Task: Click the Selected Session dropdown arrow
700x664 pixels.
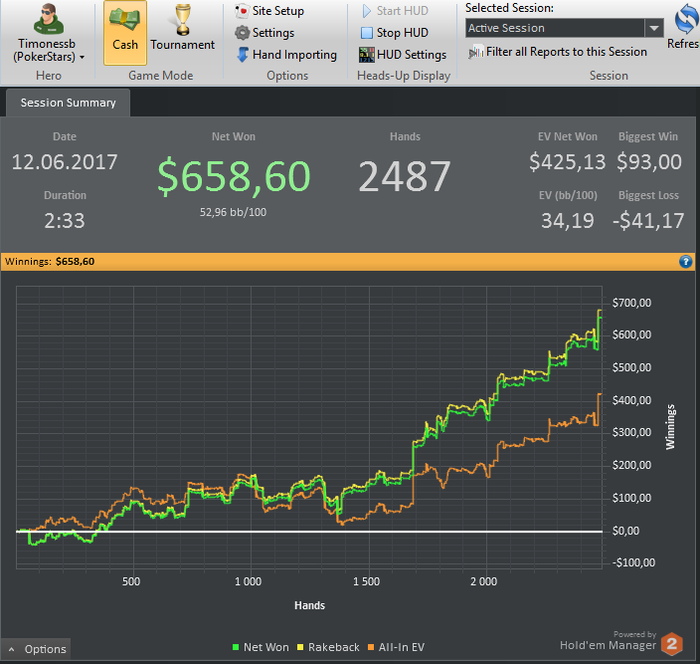Action: click(x=654, y=28)
